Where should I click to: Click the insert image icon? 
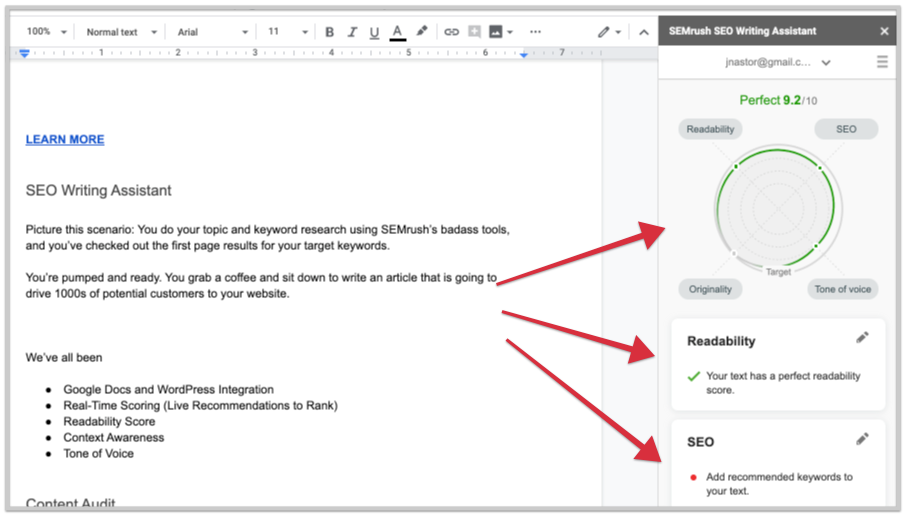click(495, 32)
